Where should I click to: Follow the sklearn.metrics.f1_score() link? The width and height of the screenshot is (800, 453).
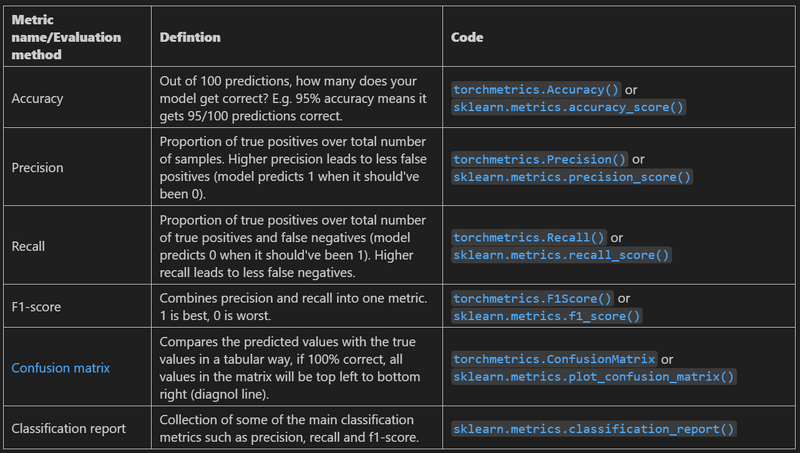tap(547, 315)
